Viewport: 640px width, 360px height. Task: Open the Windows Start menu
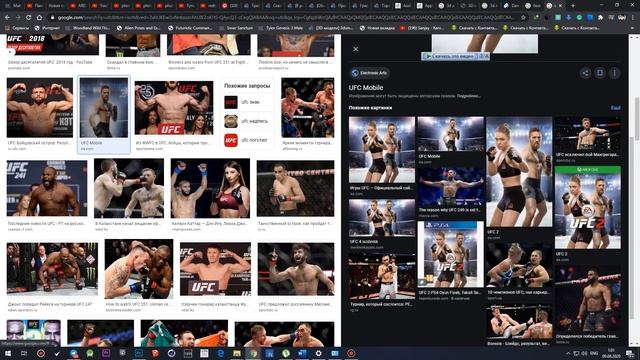(7, 353)
